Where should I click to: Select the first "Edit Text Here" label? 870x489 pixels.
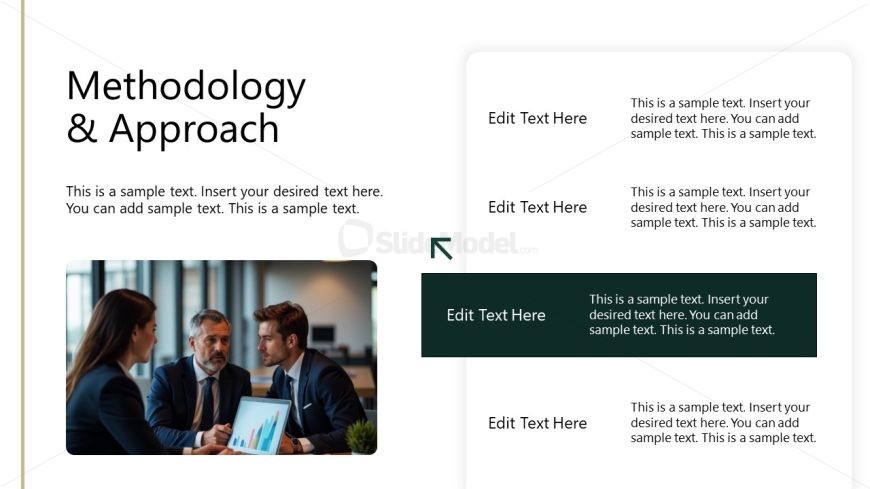537,118
